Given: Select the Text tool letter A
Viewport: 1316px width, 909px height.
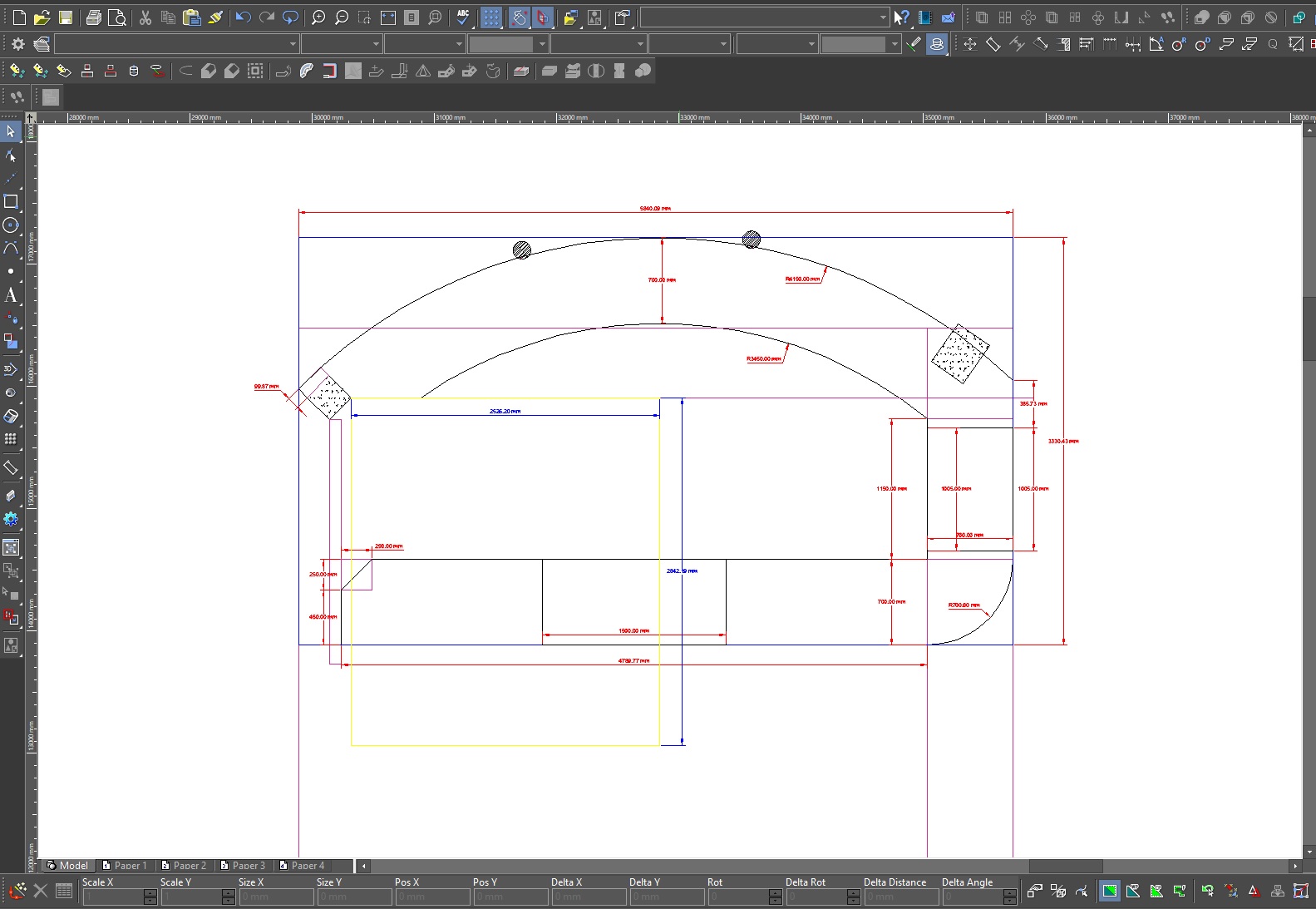Looking at the screenshot, I should [x=11, y=295].
